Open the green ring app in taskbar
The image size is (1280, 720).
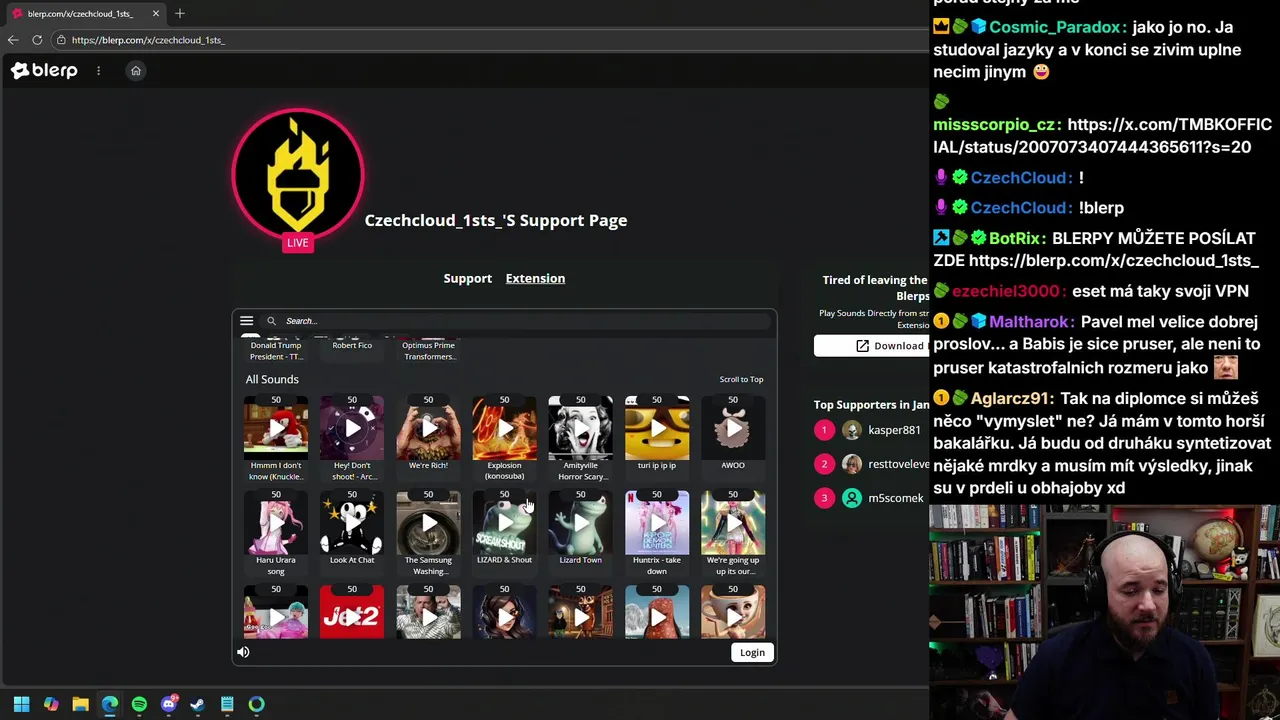256,704
